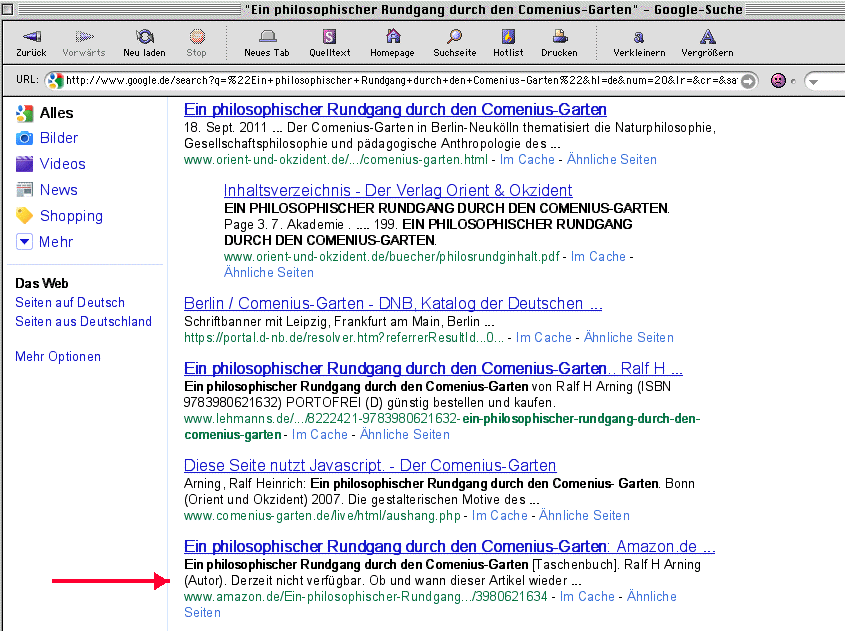Zoom in with Vergrößern icon

pyautogui.click(x=707, y=37)
